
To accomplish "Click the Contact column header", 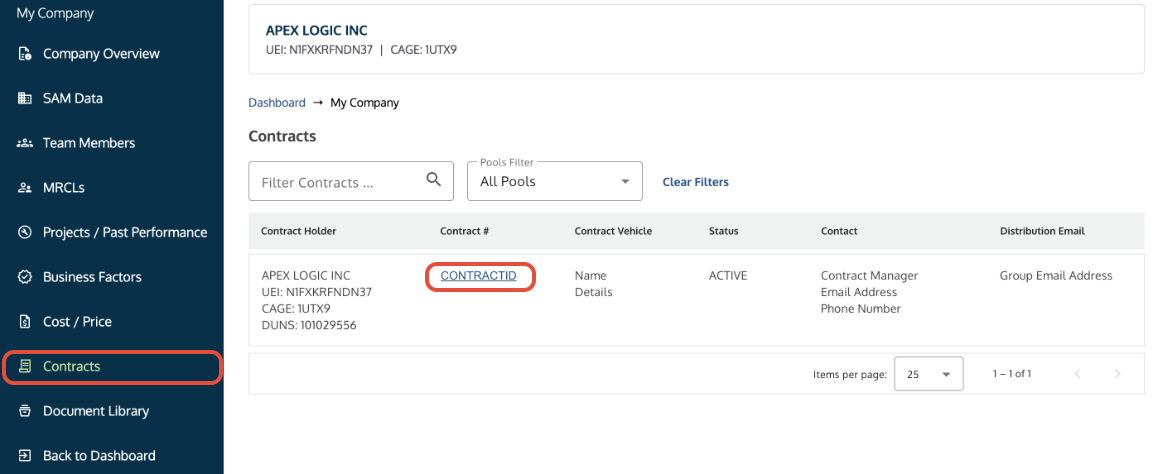I will [839, 231].
